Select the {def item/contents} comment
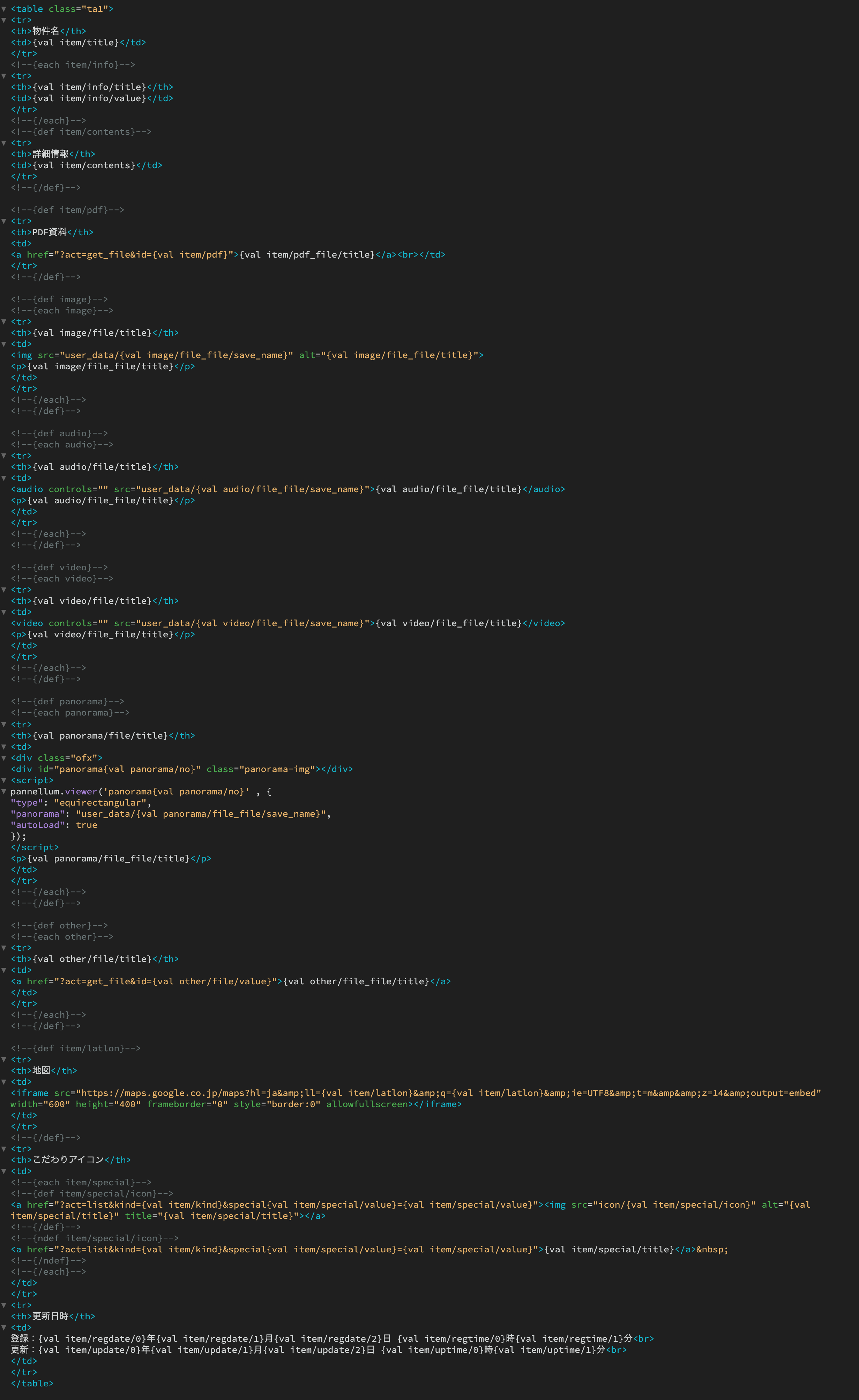This screenshot has height=1400, width=859. [x=81, y=132]
